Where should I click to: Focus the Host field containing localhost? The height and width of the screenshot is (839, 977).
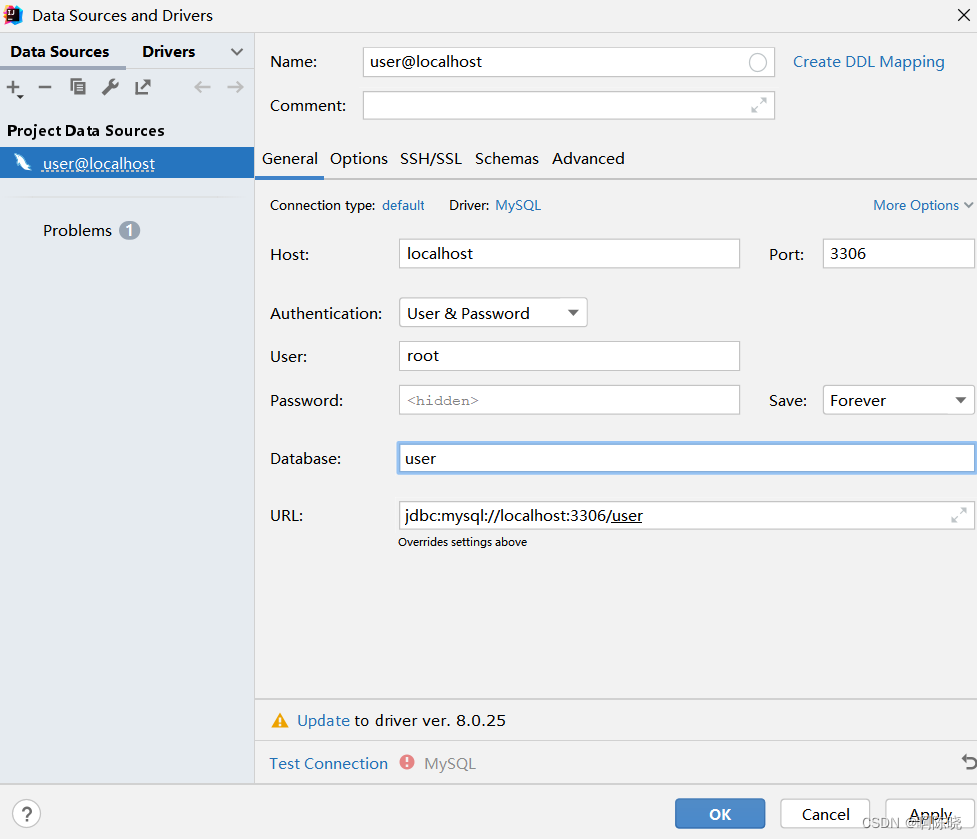pos(569,254)
